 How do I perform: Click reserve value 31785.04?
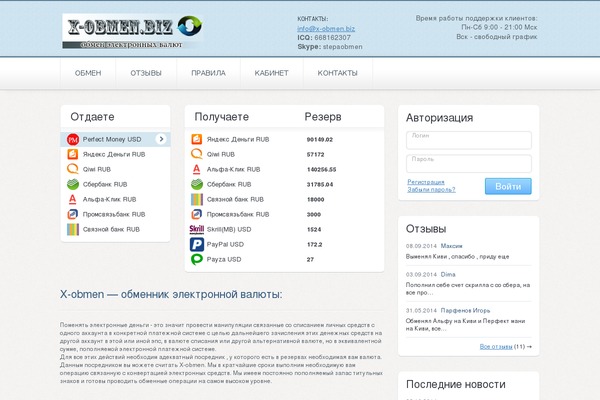(320, 184)
